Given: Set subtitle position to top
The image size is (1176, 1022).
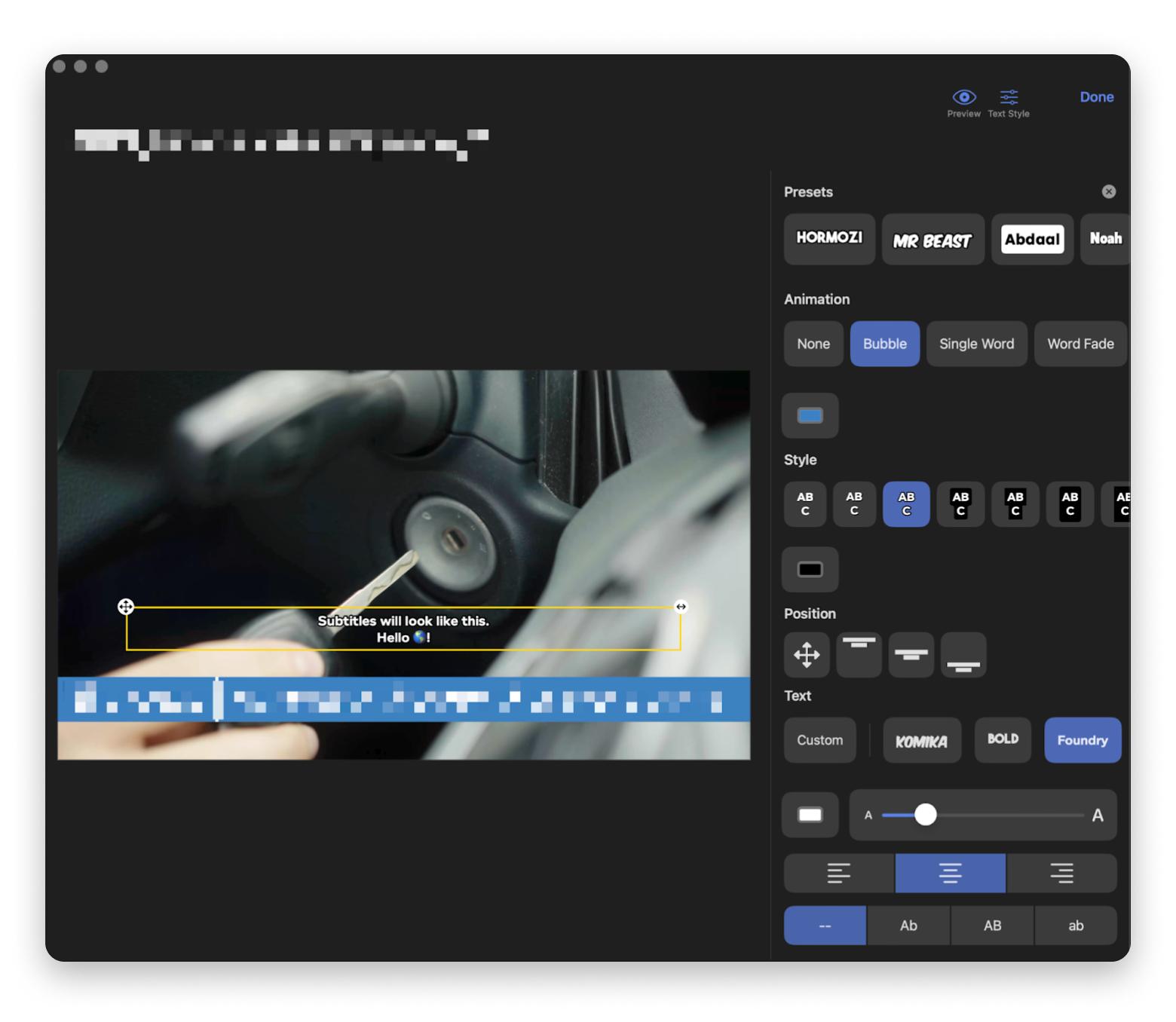Looking at the screenshot, I should point(859,655).
